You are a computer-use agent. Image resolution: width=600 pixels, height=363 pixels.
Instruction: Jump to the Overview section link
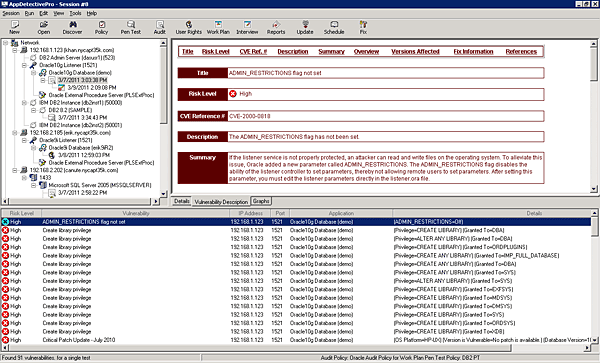point(366,52)
